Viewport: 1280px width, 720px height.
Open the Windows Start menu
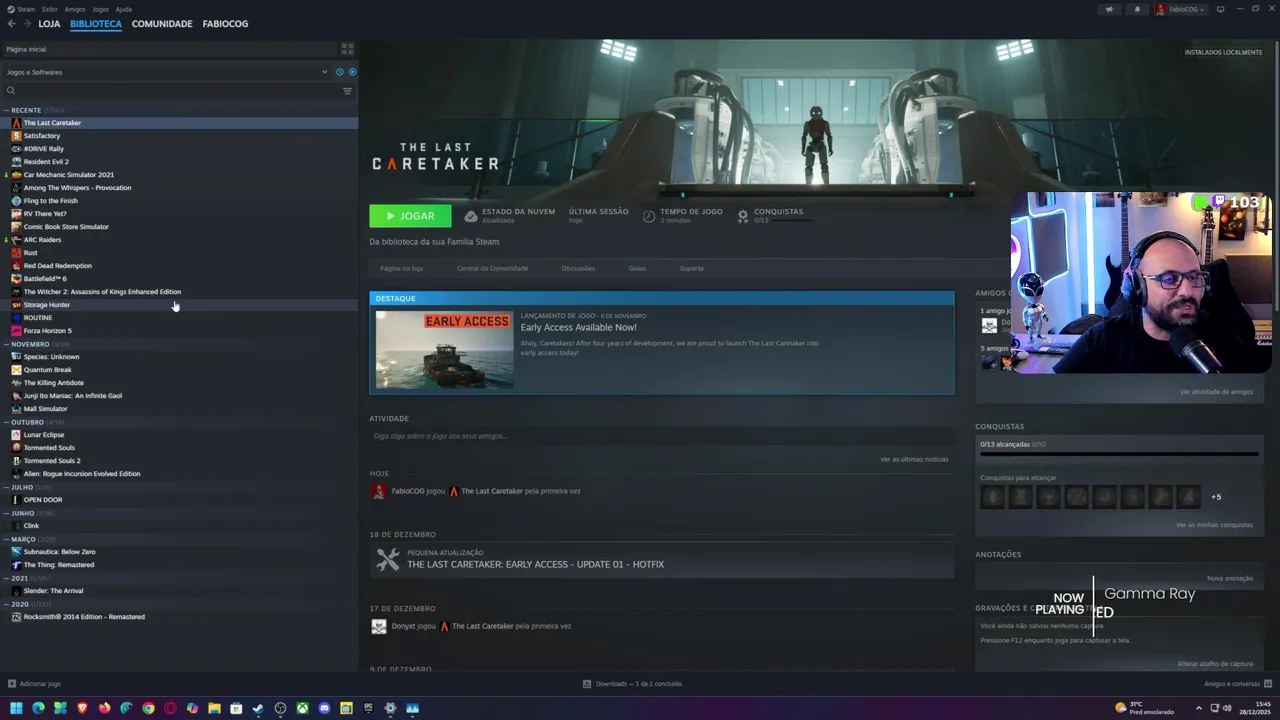pos(16,708)
